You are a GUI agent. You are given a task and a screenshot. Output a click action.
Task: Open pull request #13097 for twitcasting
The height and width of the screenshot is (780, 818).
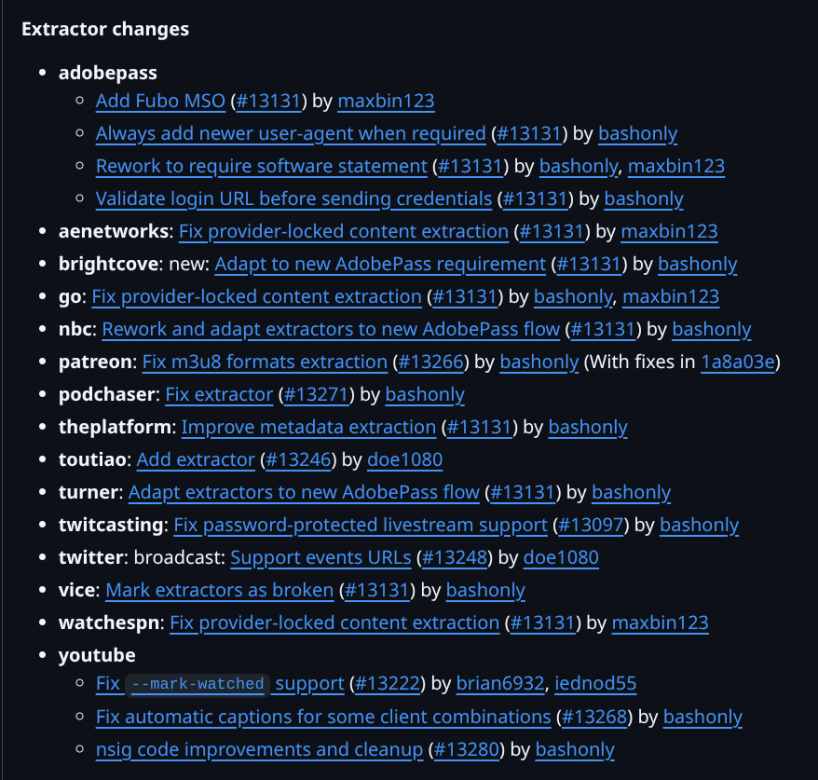[592, 525]
